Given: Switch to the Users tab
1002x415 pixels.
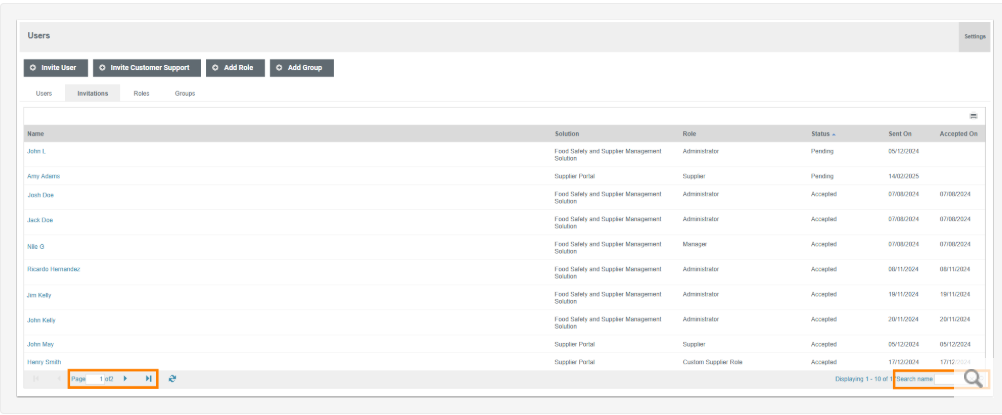Looking at the screenshot, I should click(44, 93).
